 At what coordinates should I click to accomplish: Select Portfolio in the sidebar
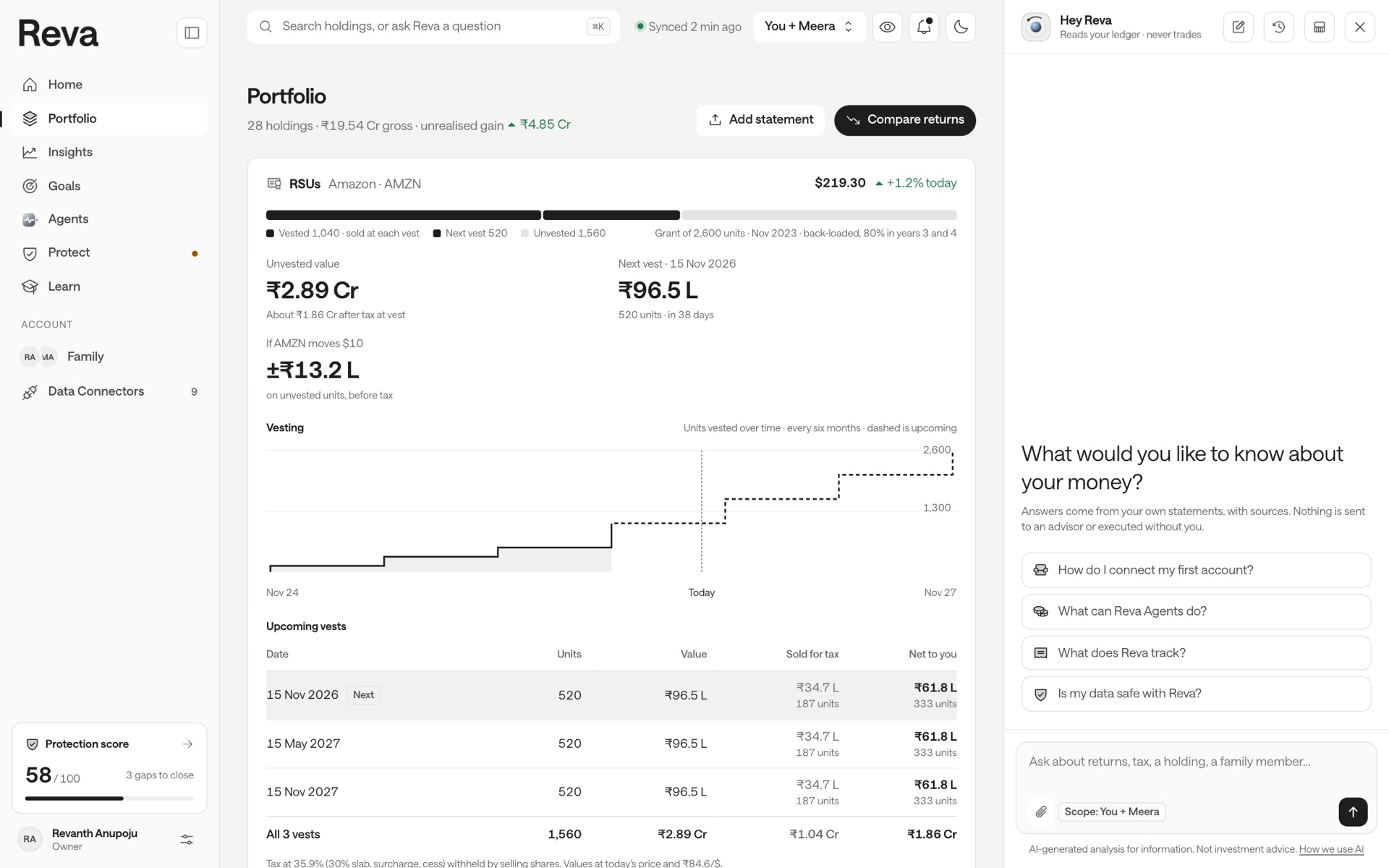pos(109,119)
